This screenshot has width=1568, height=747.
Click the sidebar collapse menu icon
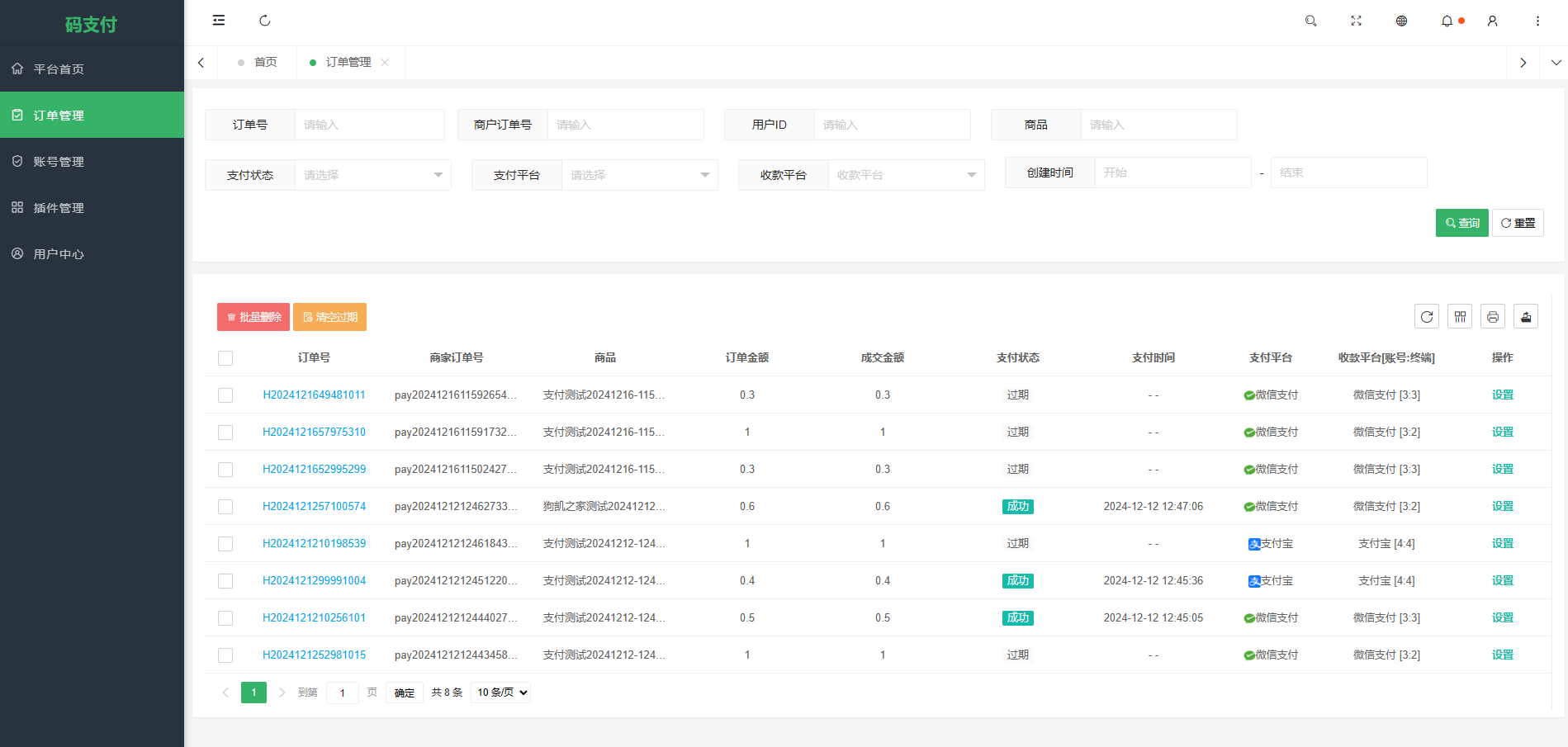(219, 21)
